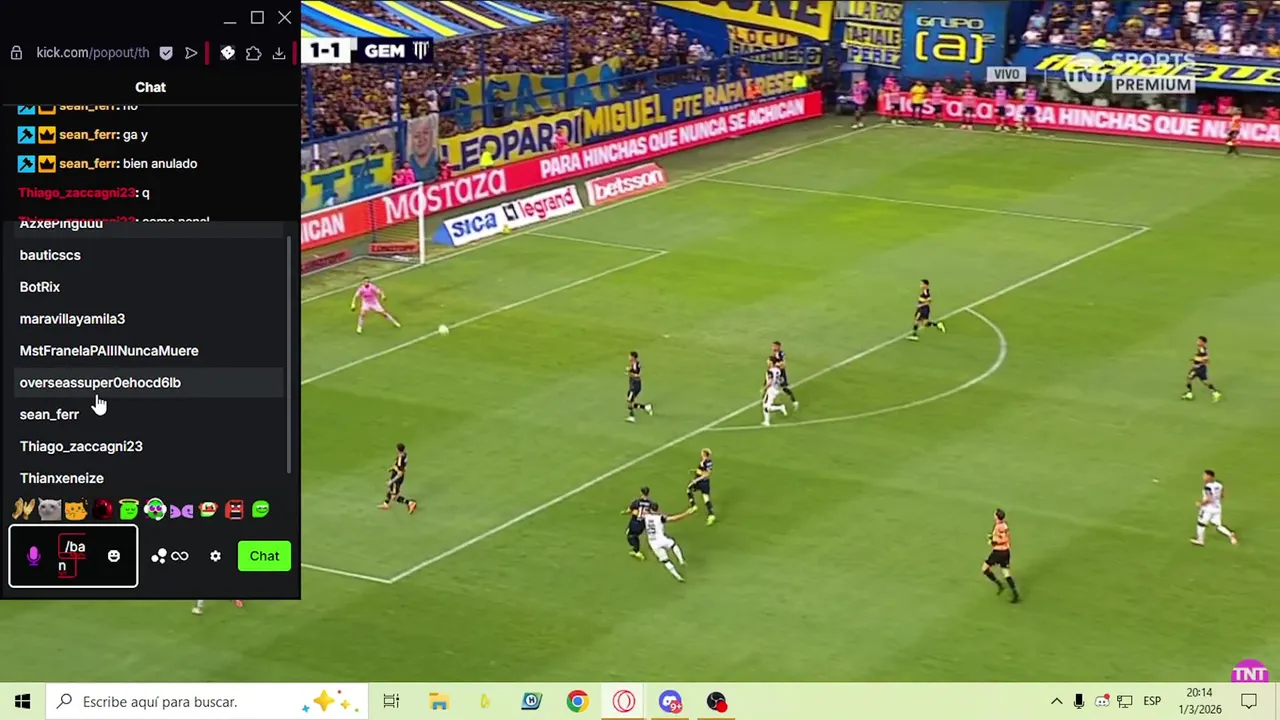Image resolution: width=1280 pixels, height=720 pixels.
Task: Insert the praying hands emote
Action: pyautogui.click(x=23, y=510)
